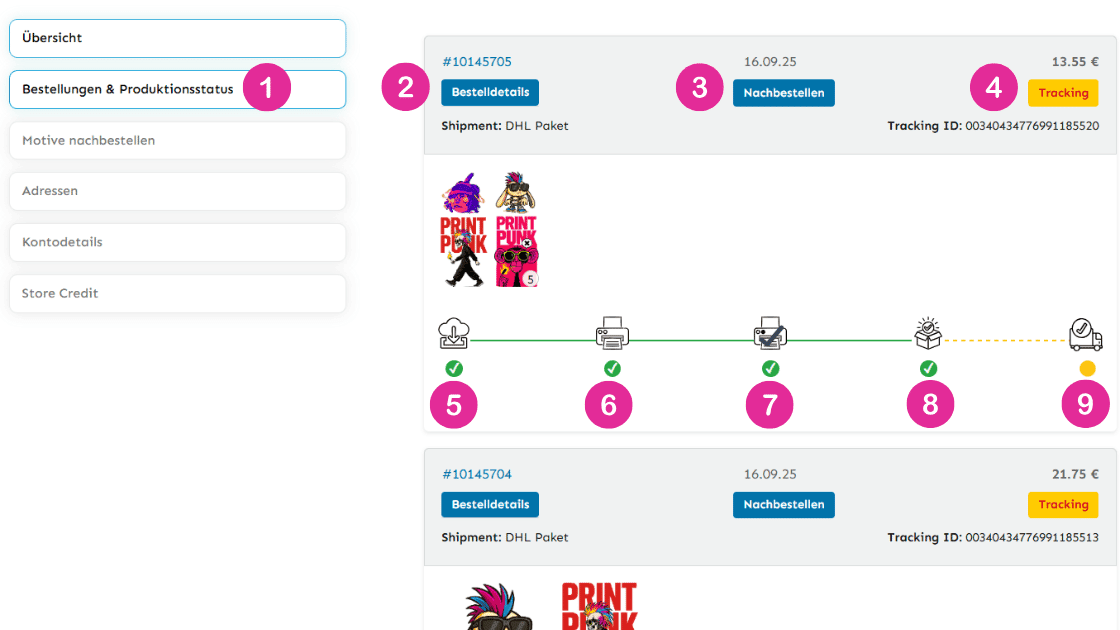The width and height of the screenshot is (1120, 630).
Task: Click Nachbestellen for order #10145705
Action: (784, 93)
